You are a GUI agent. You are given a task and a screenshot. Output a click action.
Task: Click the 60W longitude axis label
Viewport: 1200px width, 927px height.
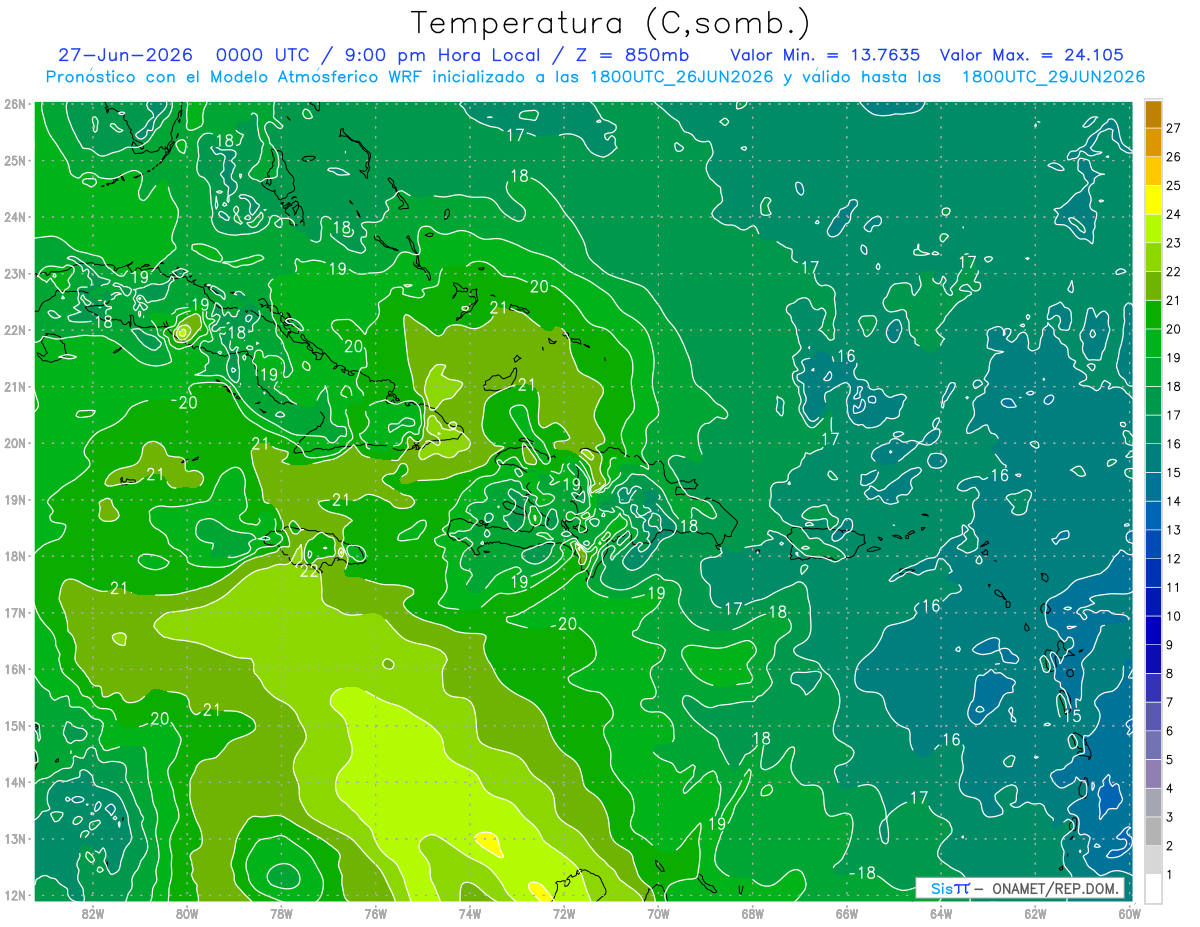tap(1130, 913)
